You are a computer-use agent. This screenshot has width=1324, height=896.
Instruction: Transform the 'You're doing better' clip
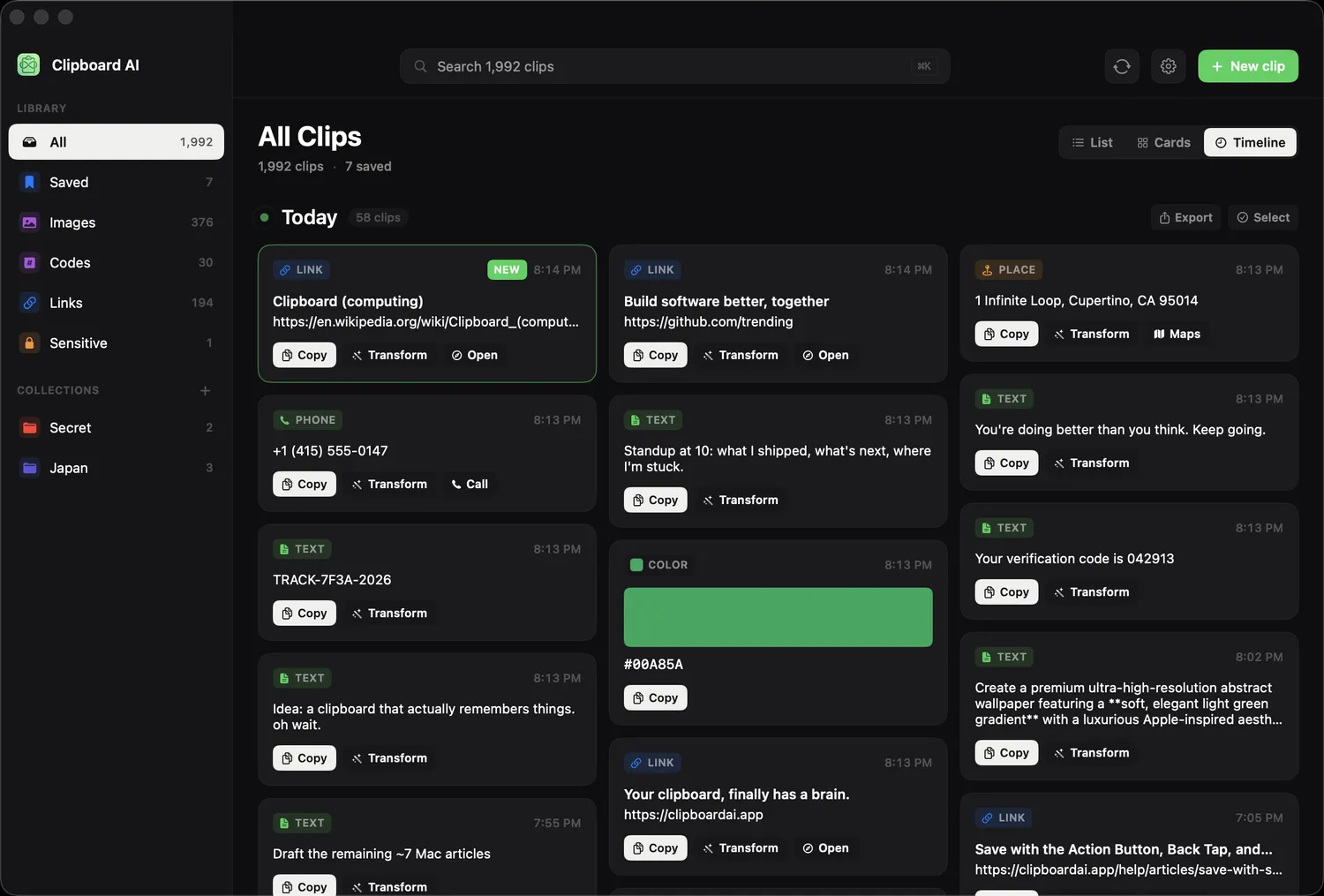pyautogui.click(x=1091, y=463)
